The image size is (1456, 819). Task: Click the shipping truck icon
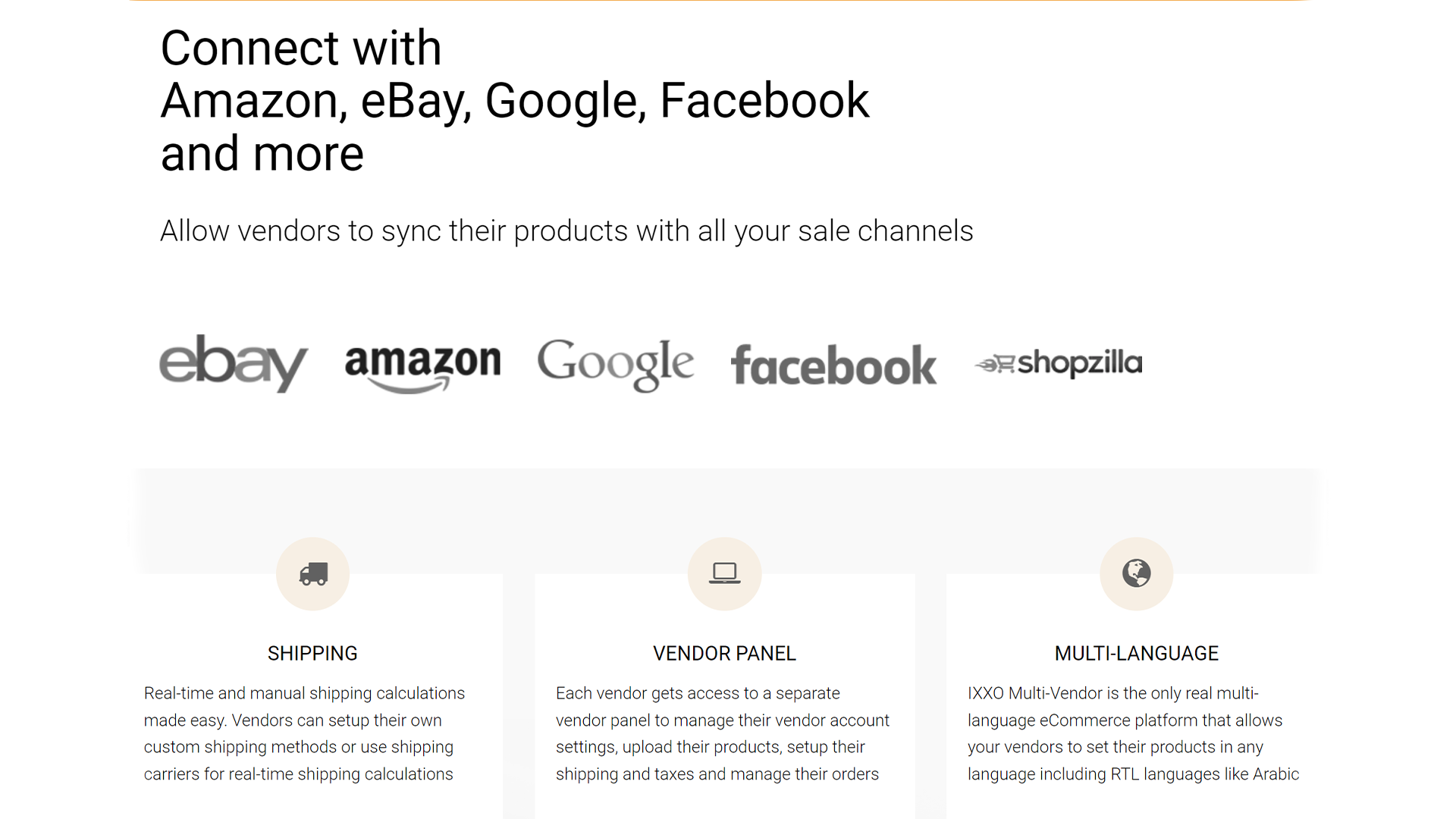point(312,574)
